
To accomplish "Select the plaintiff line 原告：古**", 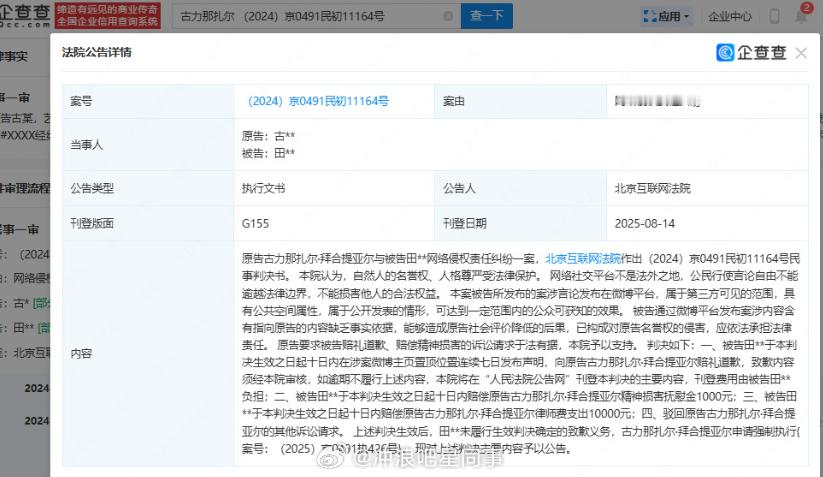I will (268, 136).
